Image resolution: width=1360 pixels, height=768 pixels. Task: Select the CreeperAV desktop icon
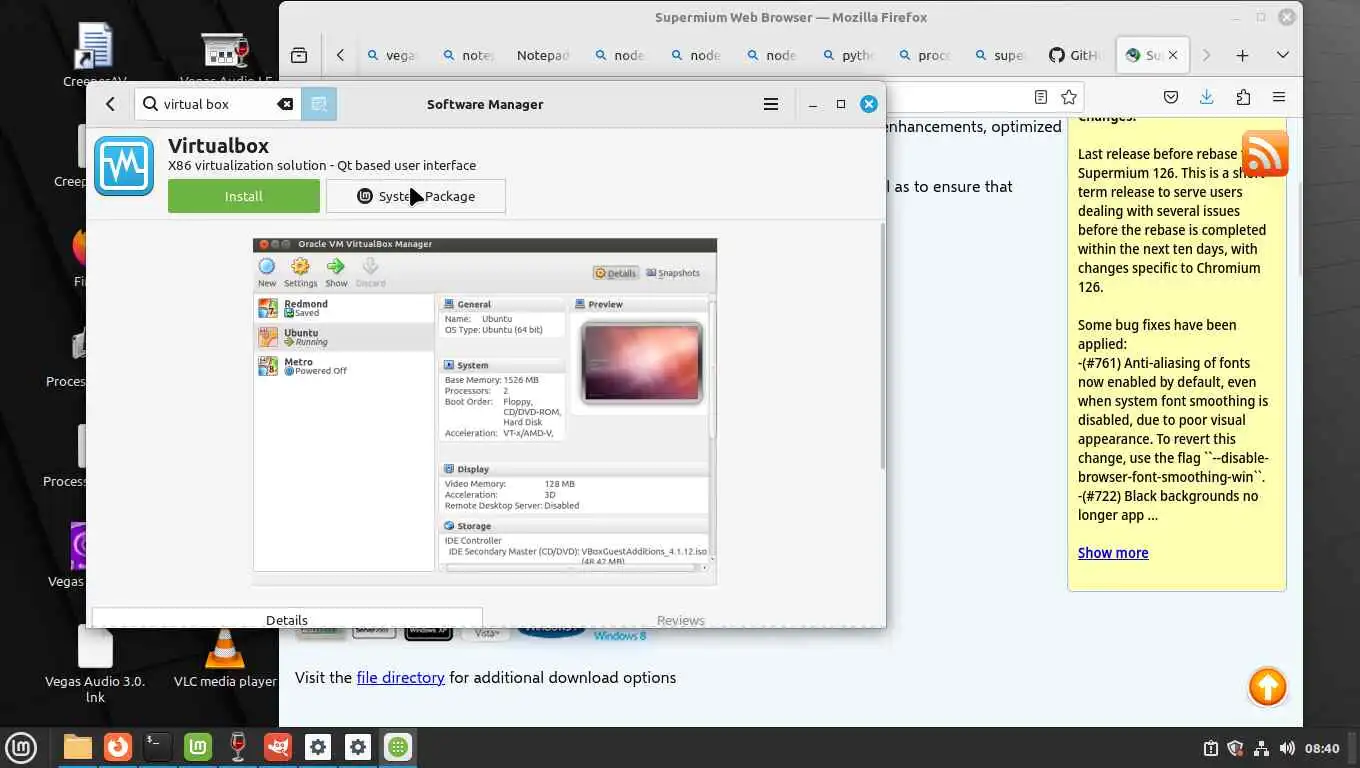tap(95, 55)
